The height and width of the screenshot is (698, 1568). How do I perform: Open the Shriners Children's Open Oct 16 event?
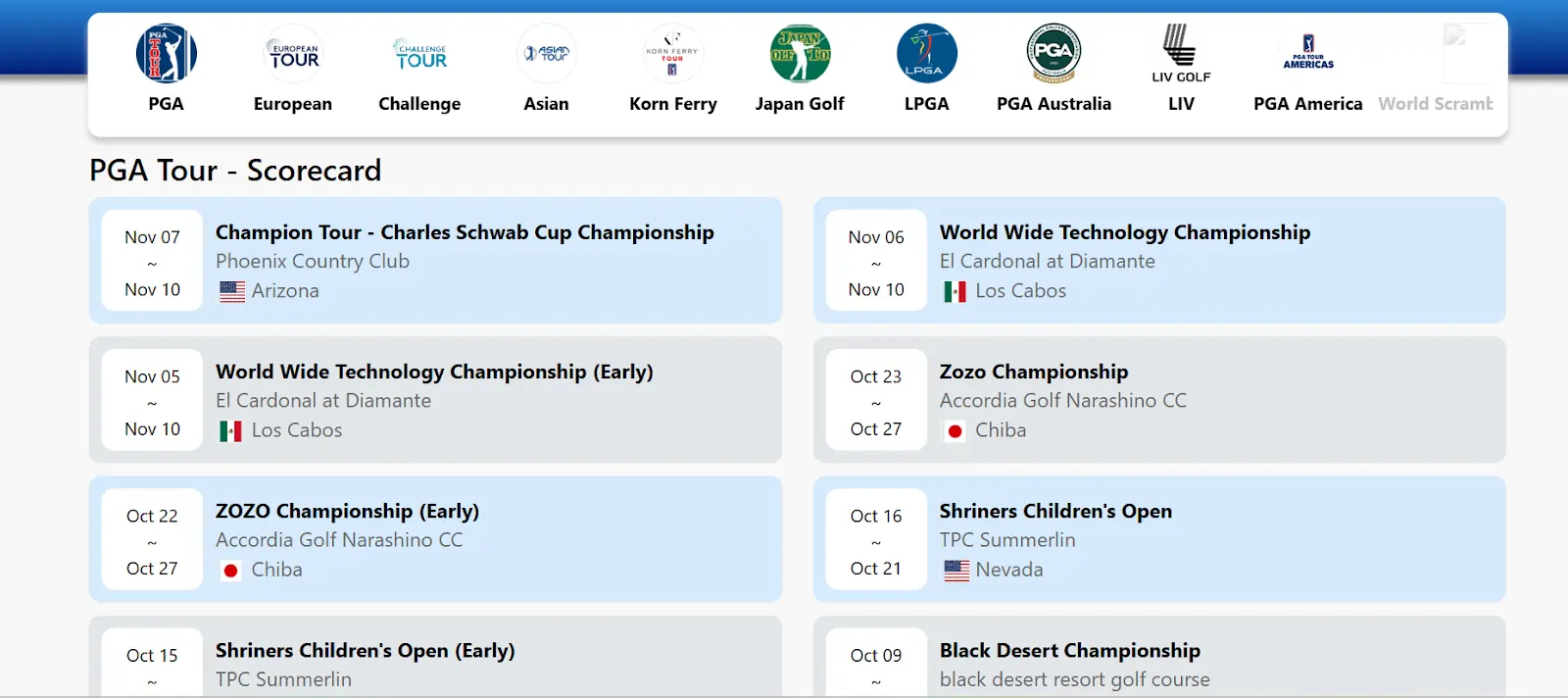pyautogui.click(x=1055, y=511)
